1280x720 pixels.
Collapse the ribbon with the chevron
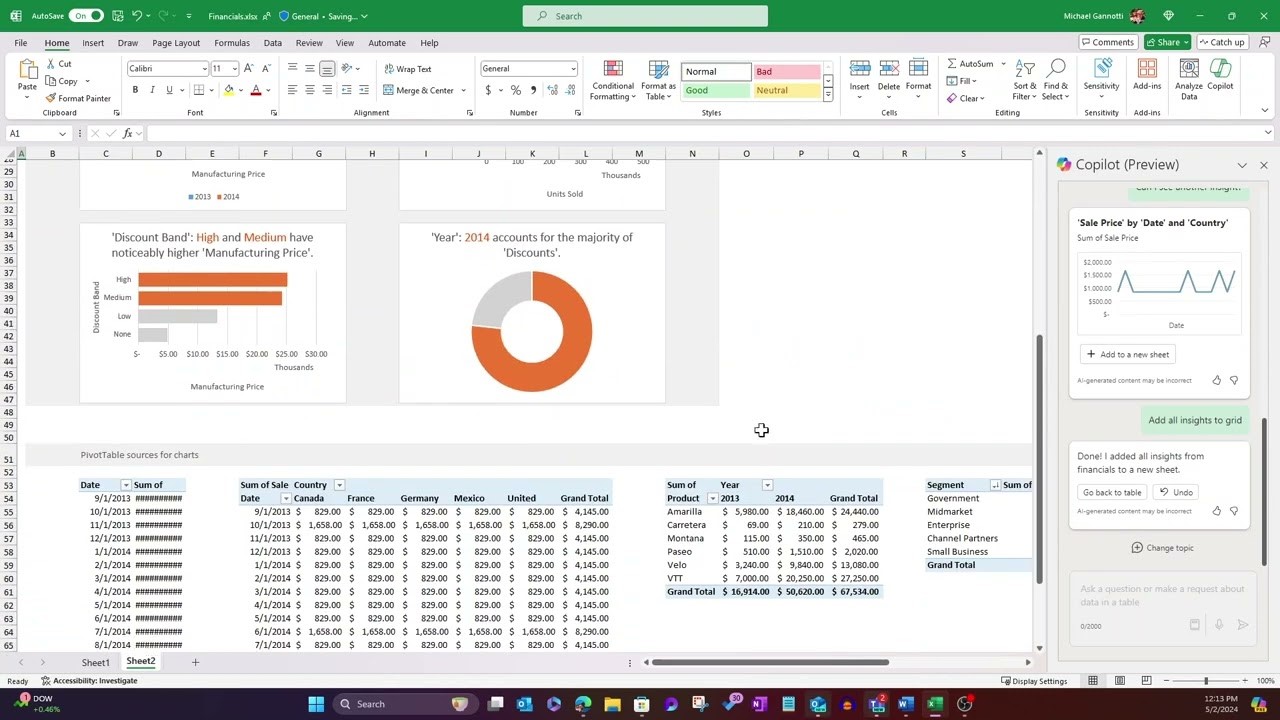coord(1265,111)
